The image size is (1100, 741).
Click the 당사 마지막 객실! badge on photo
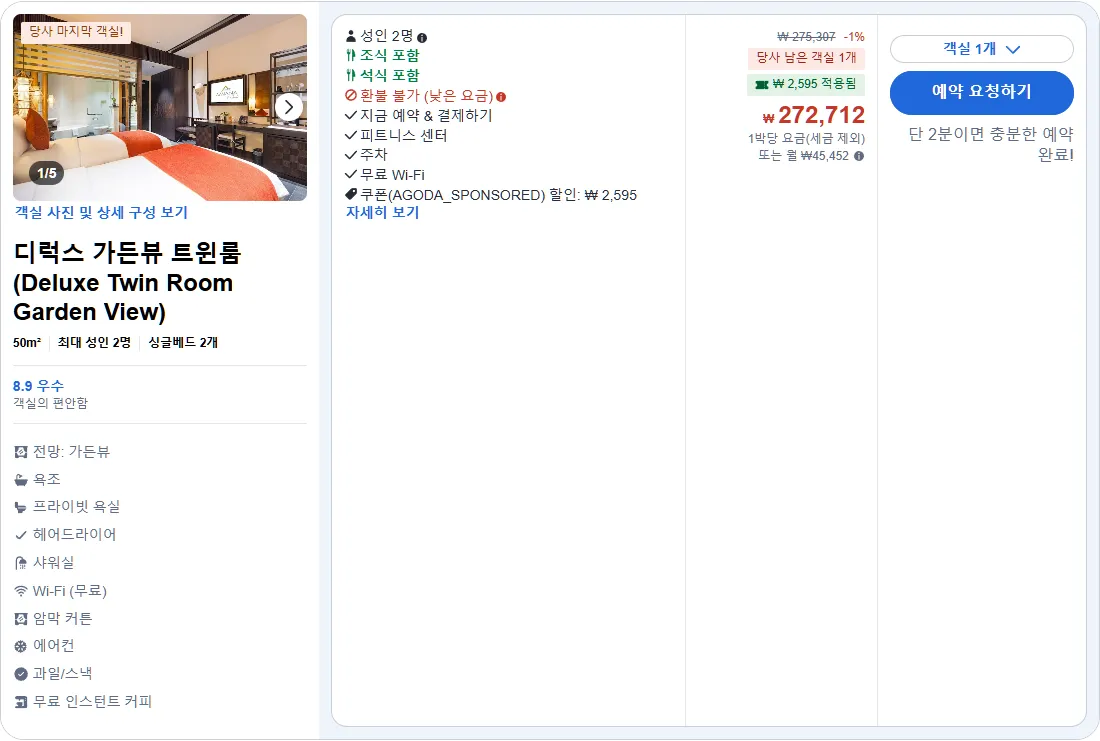point(76,32)
